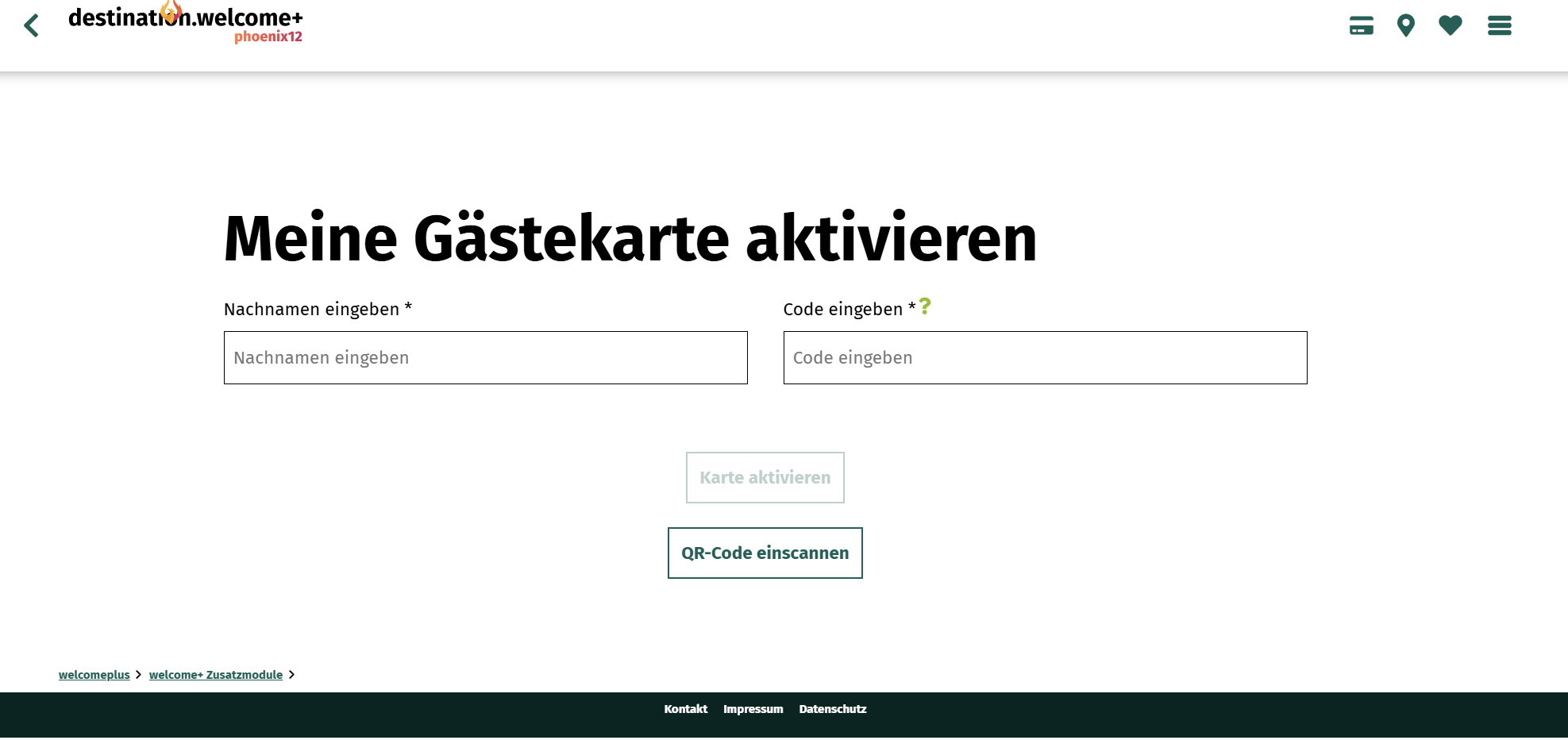Image resolution: width=1568 pixels, height=740 pixels.
Task: Click the QR-Code einscannen button
Action: [765, 553]
